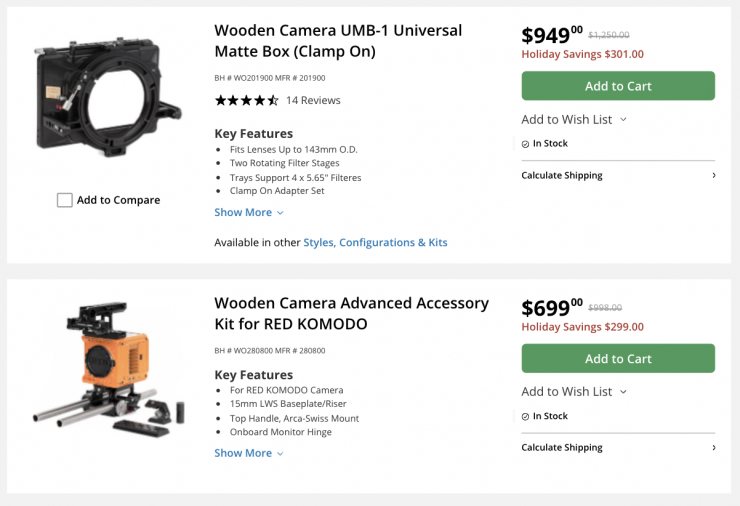Click Calculate Shipping text for the Matte Box
740x506 pixels.
click(562, 176)
